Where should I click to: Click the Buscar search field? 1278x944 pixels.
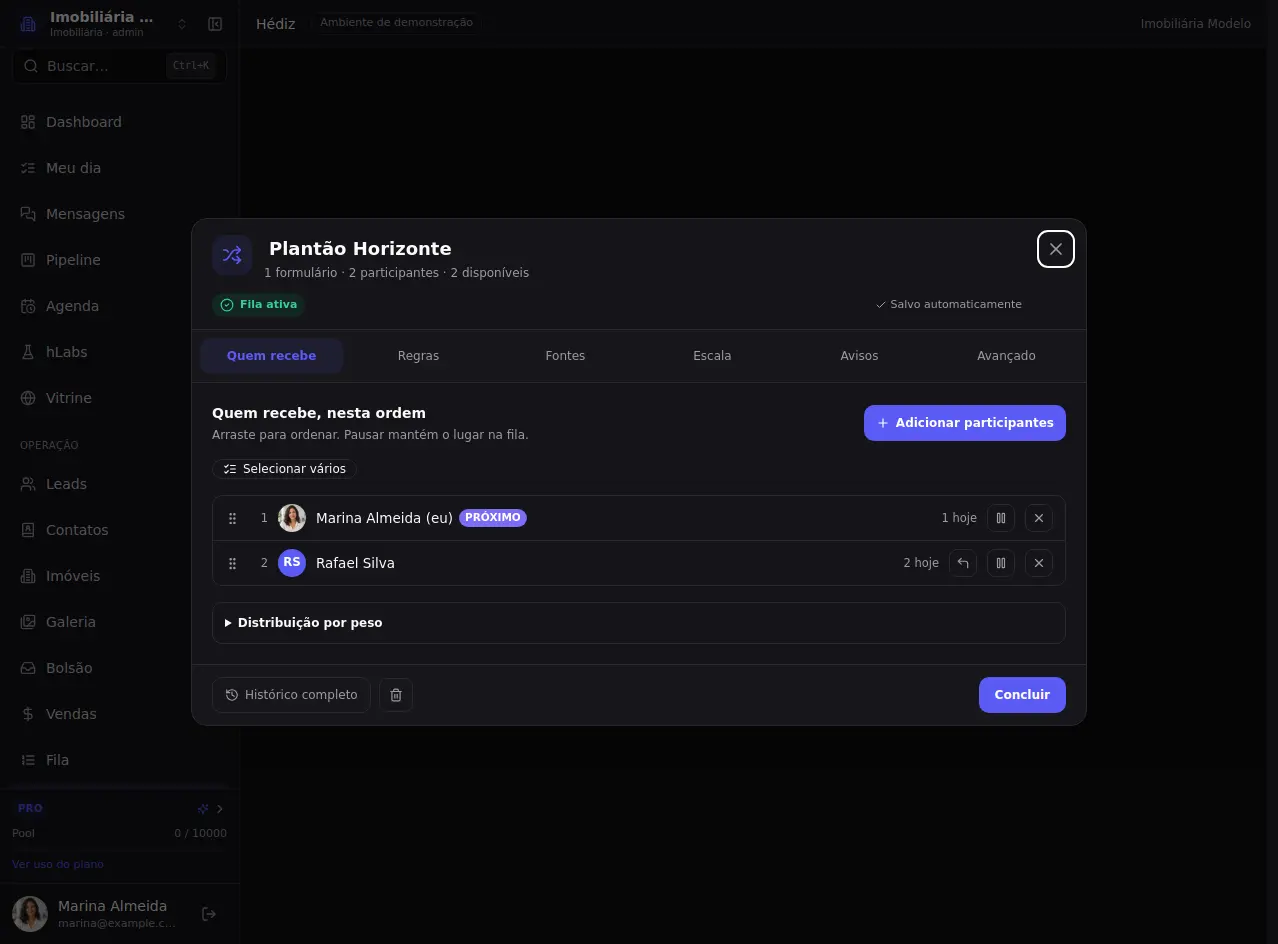(119, 66)
